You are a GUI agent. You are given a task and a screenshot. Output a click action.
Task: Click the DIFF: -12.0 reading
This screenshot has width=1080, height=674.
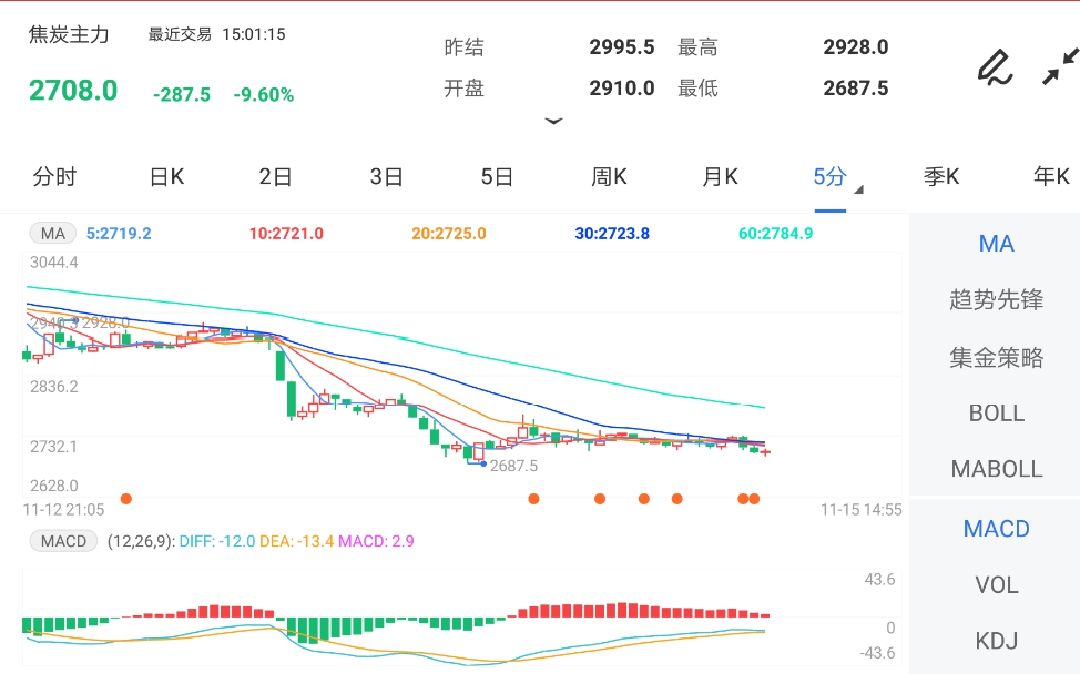click(x=217, y=541)
